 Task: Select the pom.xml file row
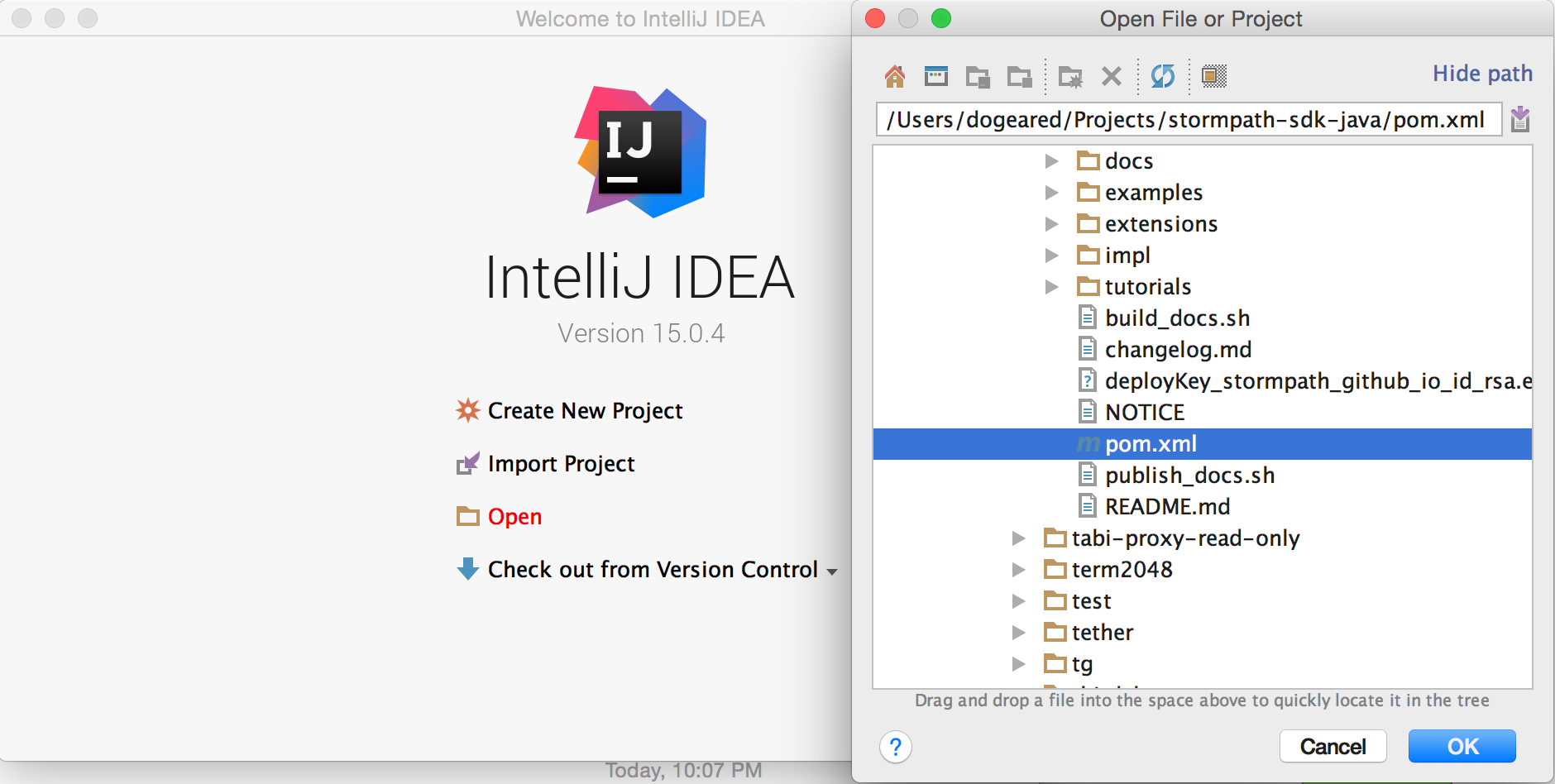(x=1203, y=444)
